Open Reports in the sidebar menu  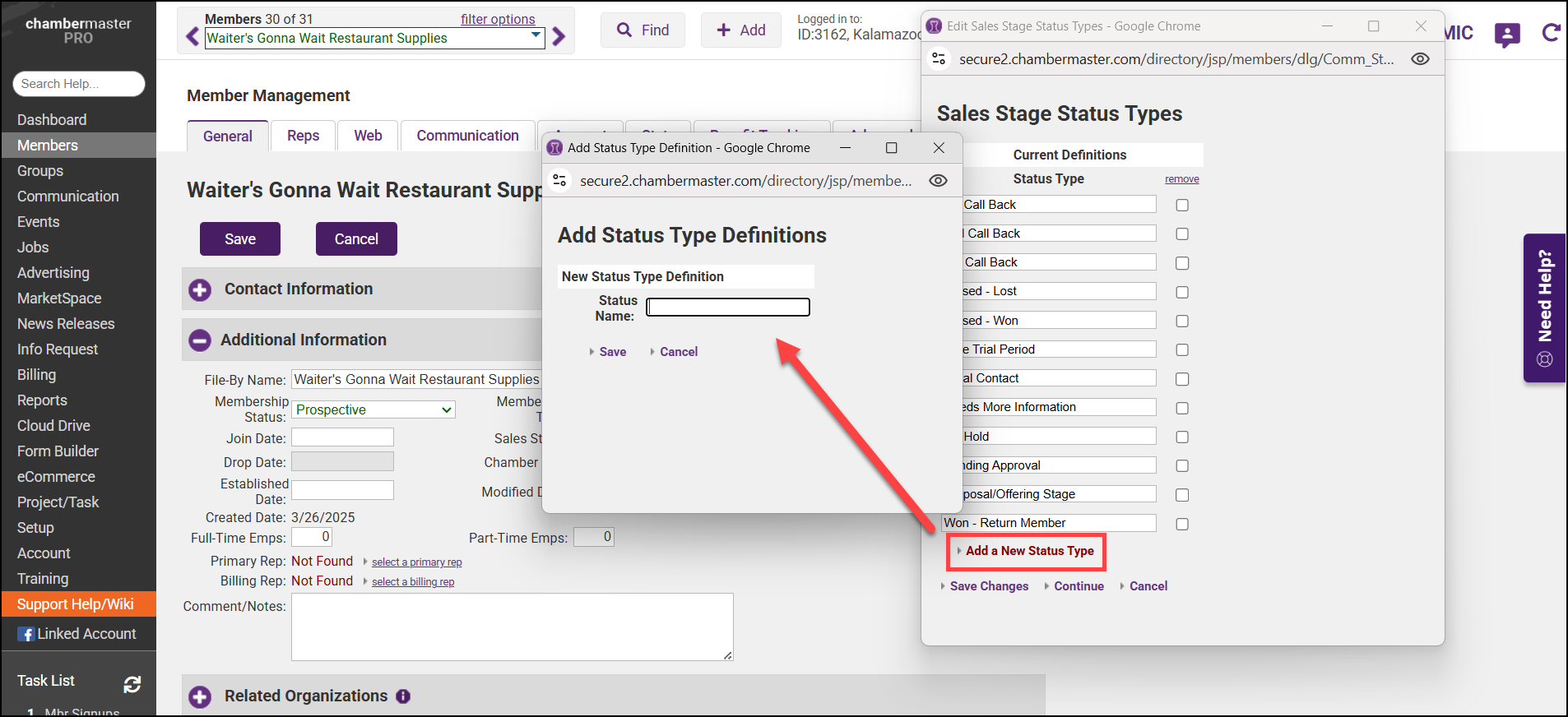click(x=42, y=400)
